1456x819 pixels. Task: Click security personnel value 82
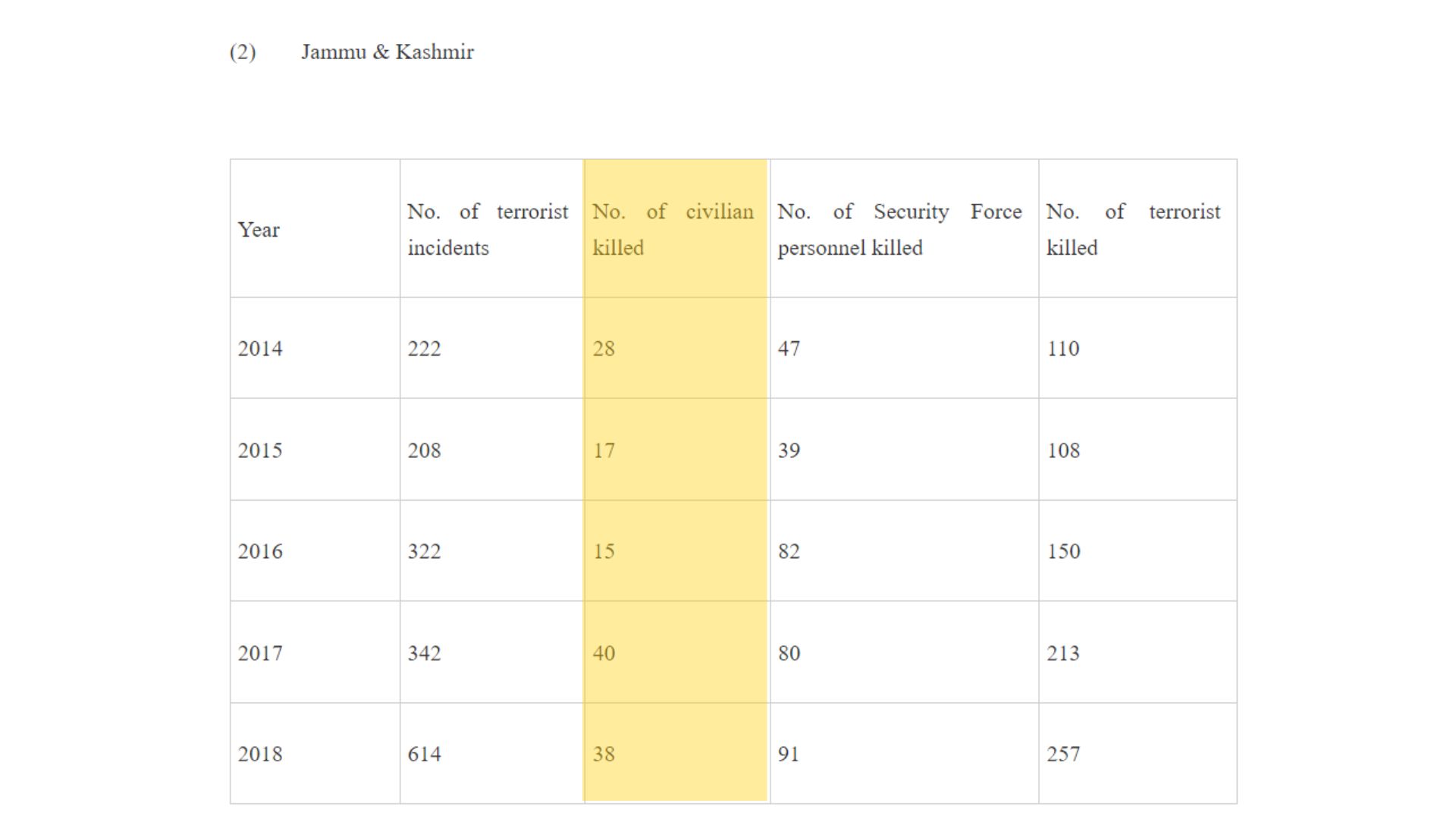pyautogui.click(x=789, y=551)
